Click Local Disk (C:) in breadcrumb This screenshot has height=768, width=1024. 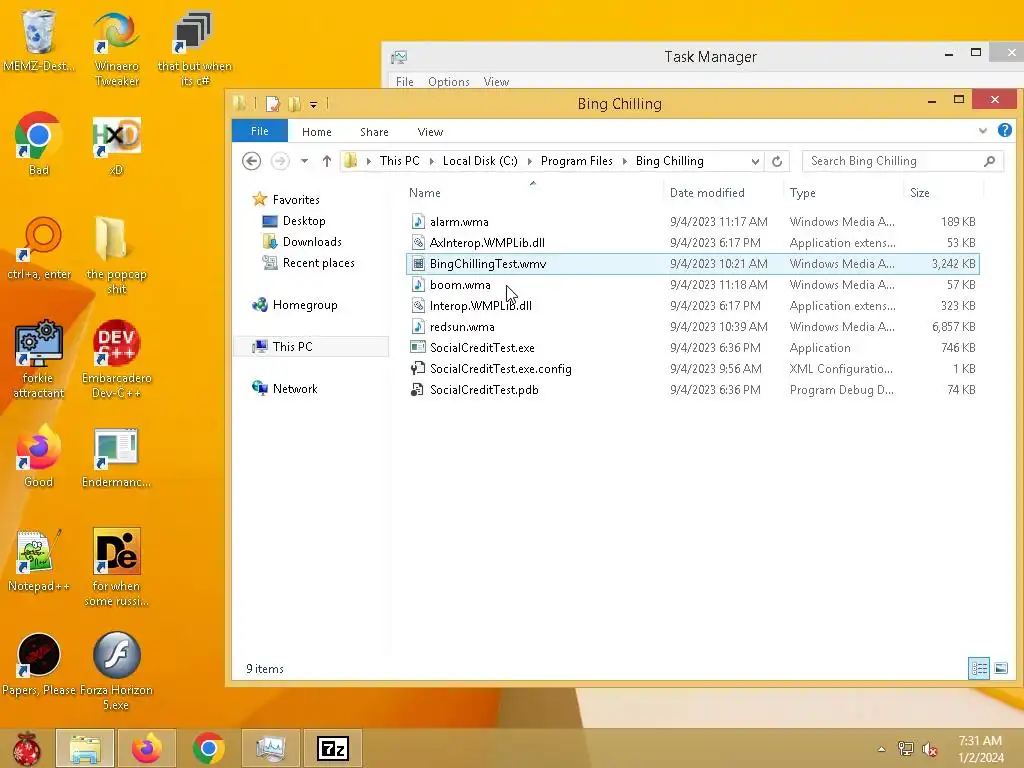coord(480,161)
